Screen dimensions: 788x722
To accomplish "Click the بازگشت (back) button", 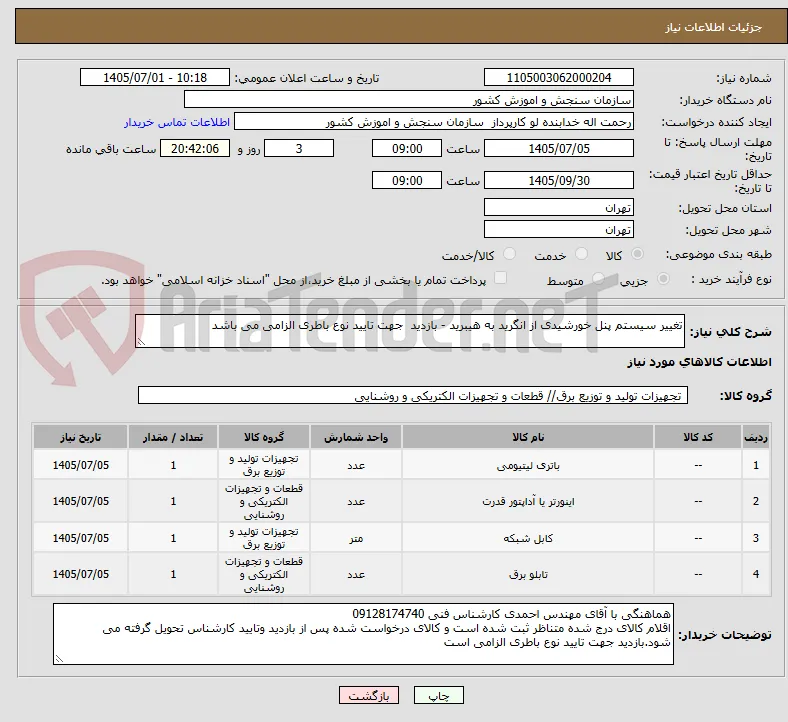I will tap(369, 695).
